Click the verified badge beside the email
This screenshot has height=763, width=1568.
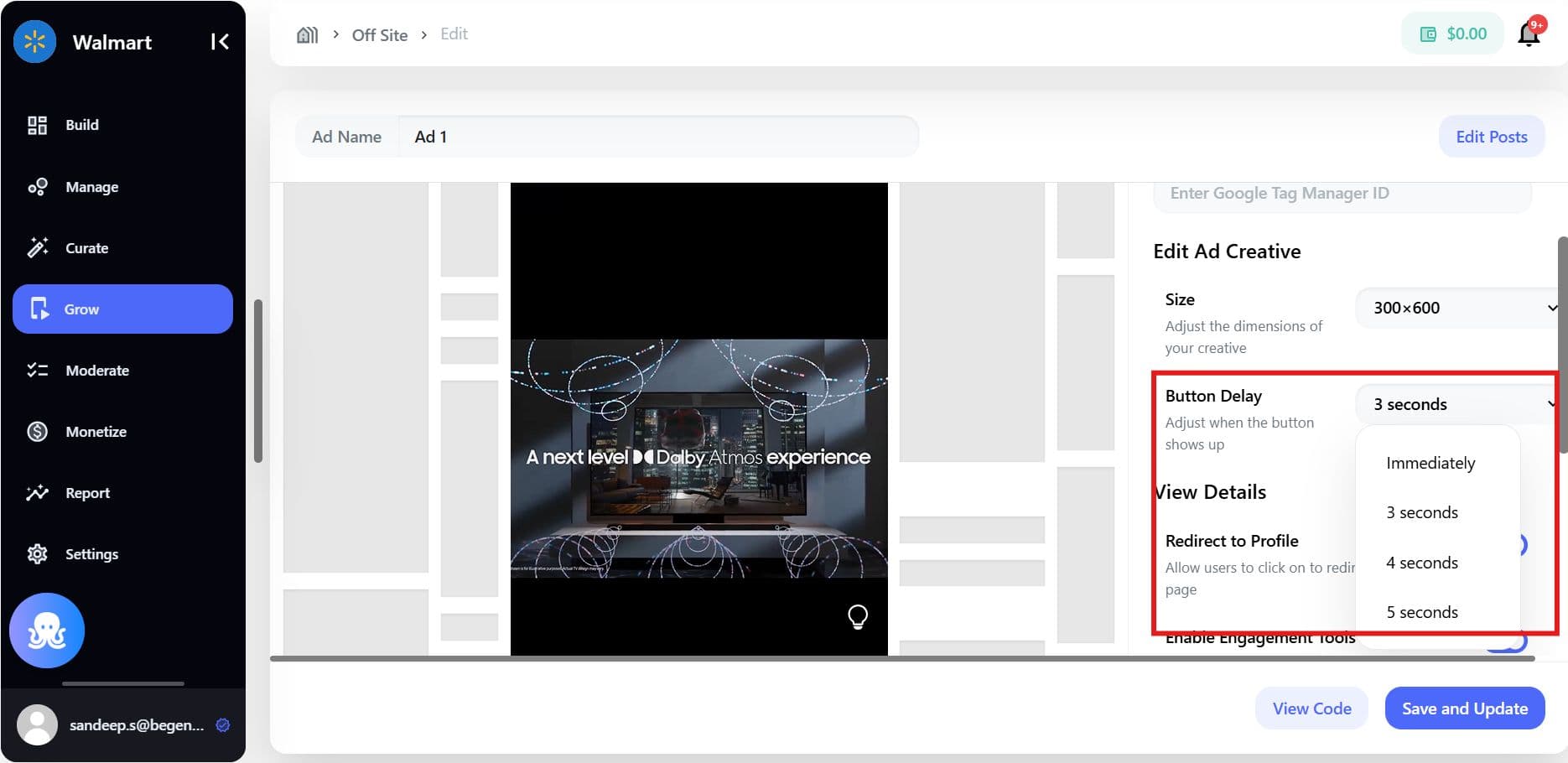click(x=223, y=725)
